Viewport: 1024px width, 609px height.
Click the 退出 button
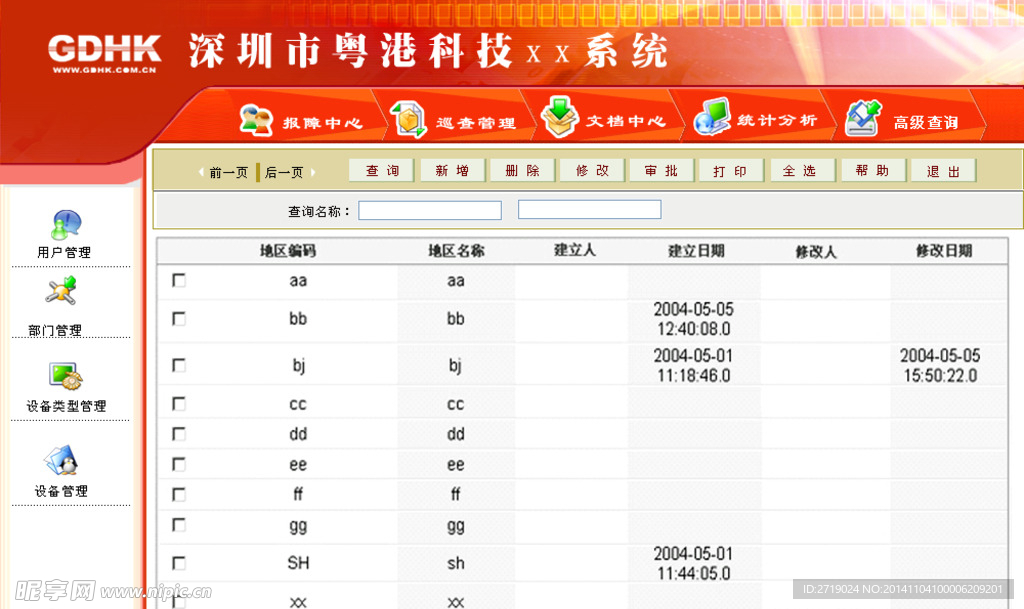tap(943, 171)
